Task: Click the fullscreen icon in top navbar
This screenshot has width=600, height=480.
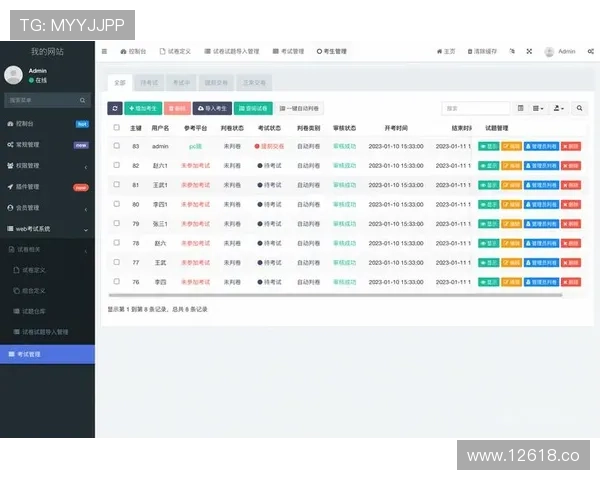Action: point(529,51)
